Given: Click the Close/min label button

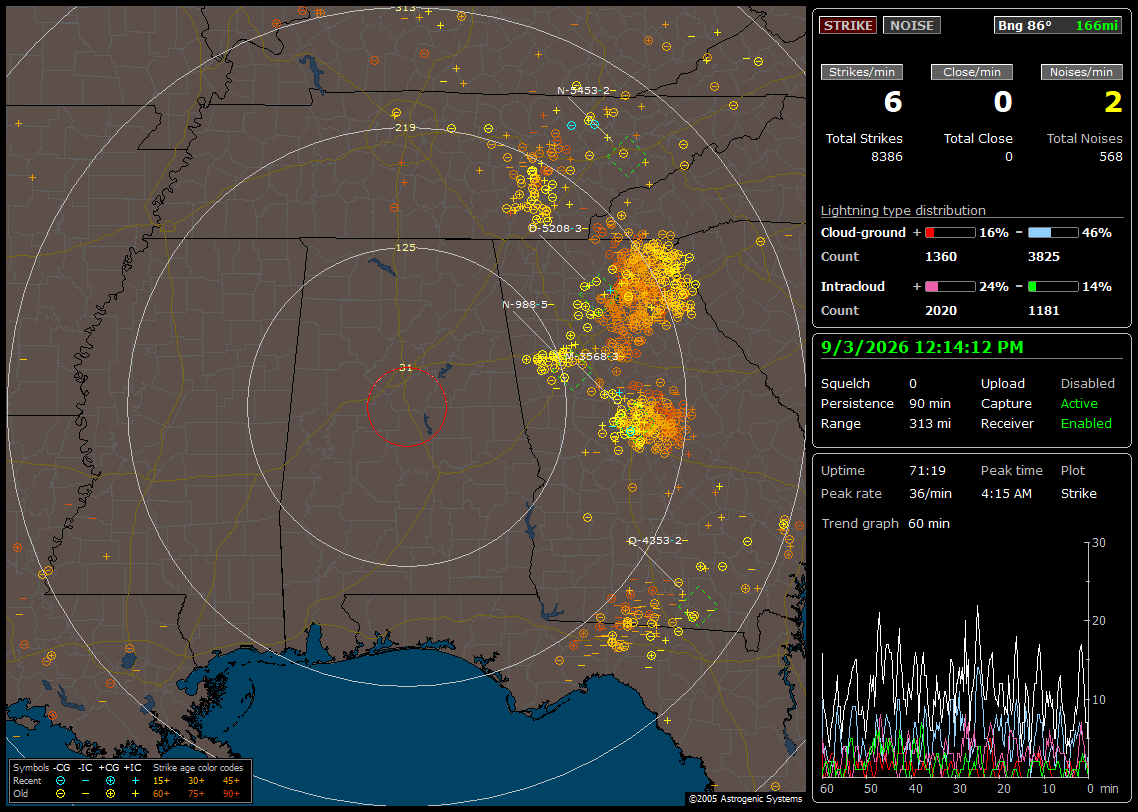Looking at the screenshot, I should pyautogui.click(x=972, y=72).
